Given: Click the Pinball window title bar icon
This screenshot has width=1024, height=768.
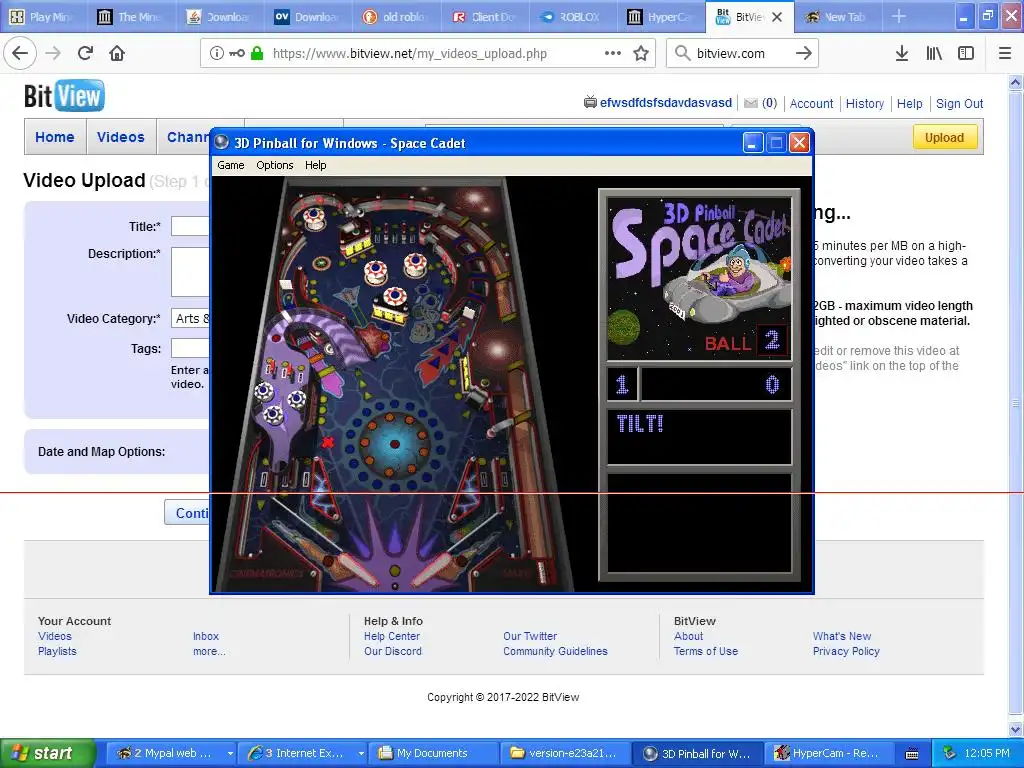Looking at the screenshot, I should (222, 143).
